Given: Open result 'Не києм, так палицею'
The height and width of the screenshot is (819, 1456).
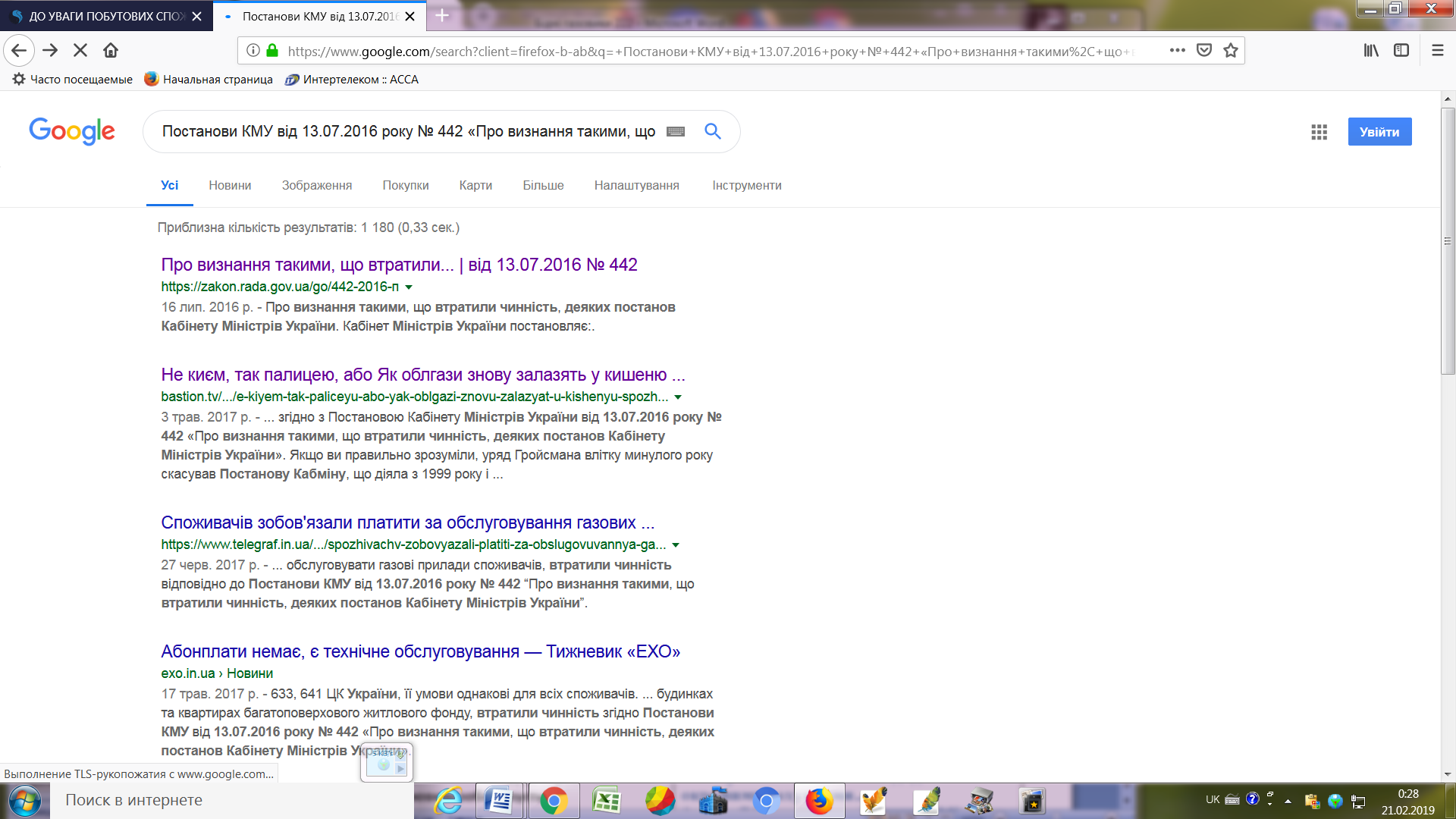Looking at the screenshot, I should (423, 375).
